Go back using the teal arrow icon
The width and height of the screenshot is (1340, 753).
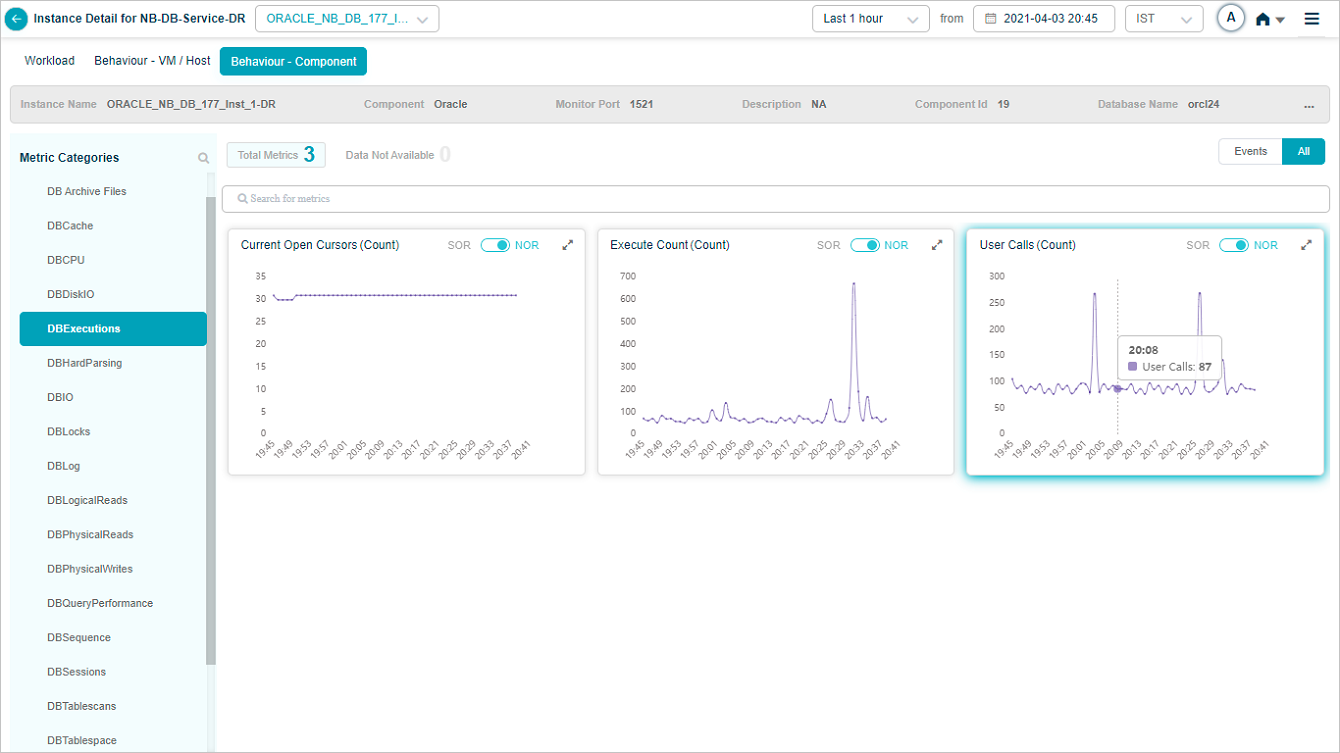point(17,19)
